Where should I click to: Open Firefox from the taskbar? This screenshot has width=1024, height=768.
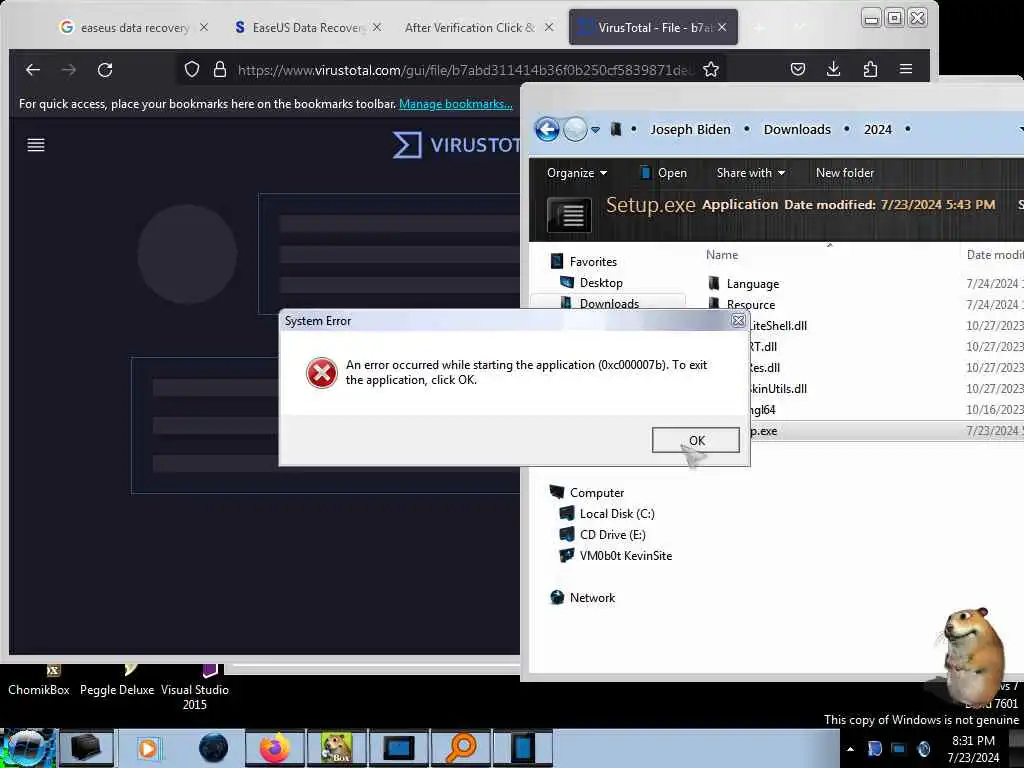[x=274, y=748]
